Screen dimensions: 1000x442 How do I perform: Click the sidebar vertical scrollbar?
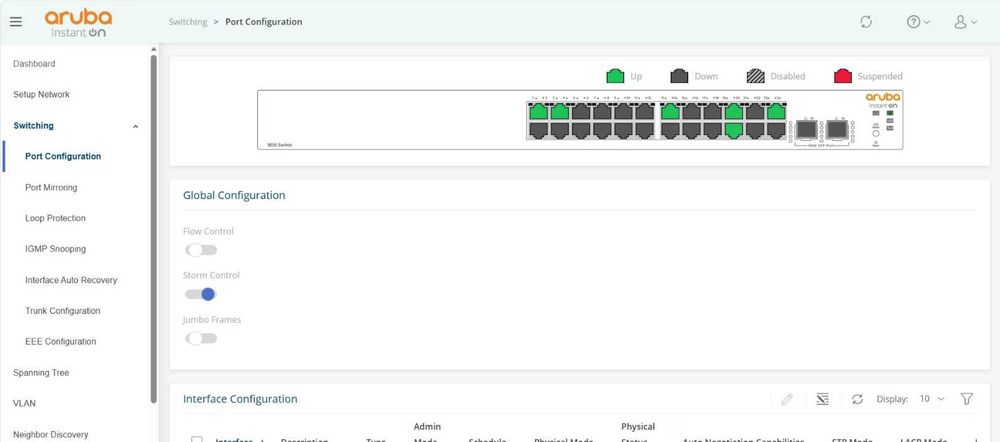(x=153, y=228)
